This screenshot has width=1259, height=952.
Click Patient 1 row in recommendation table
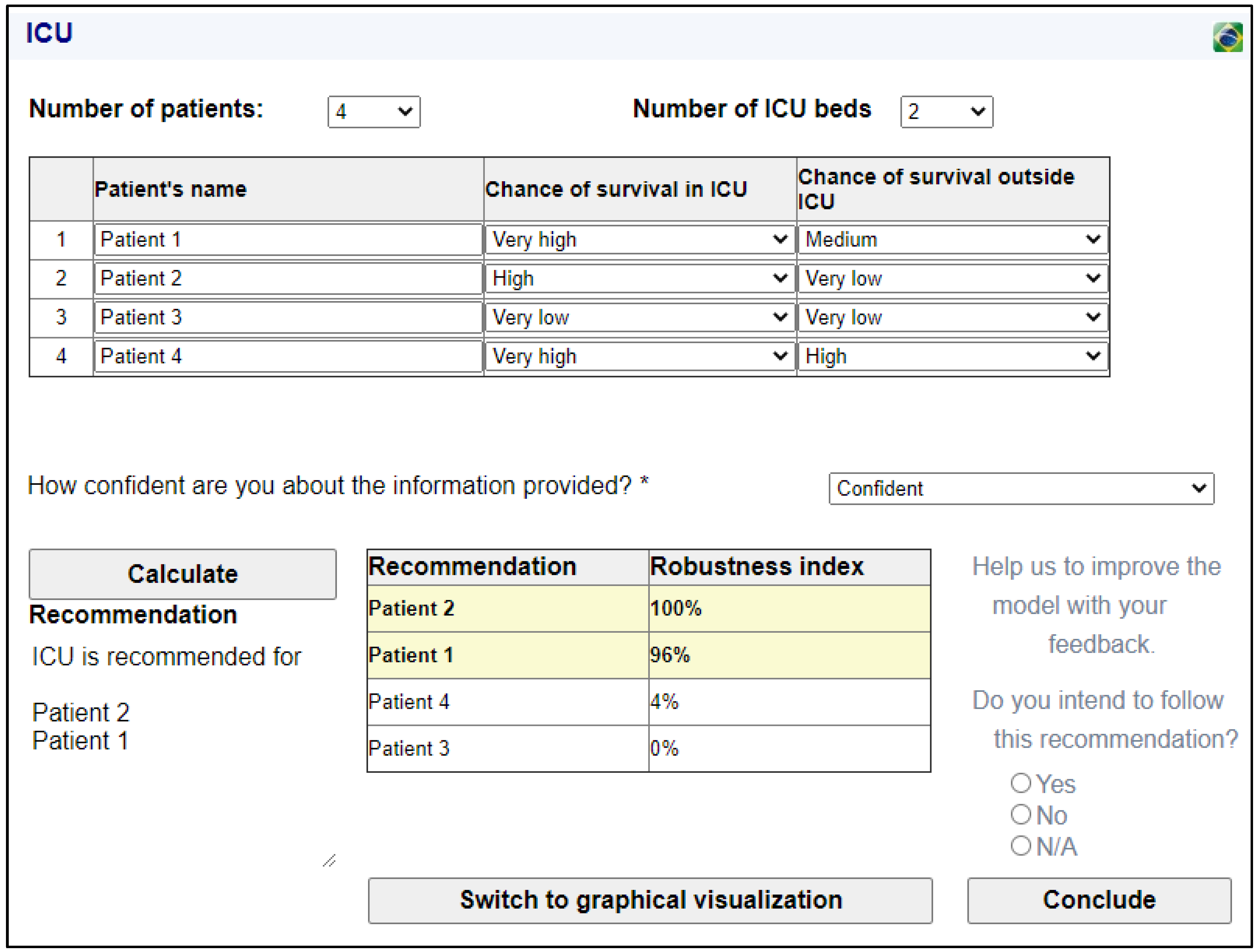click(x=649, y=655)
